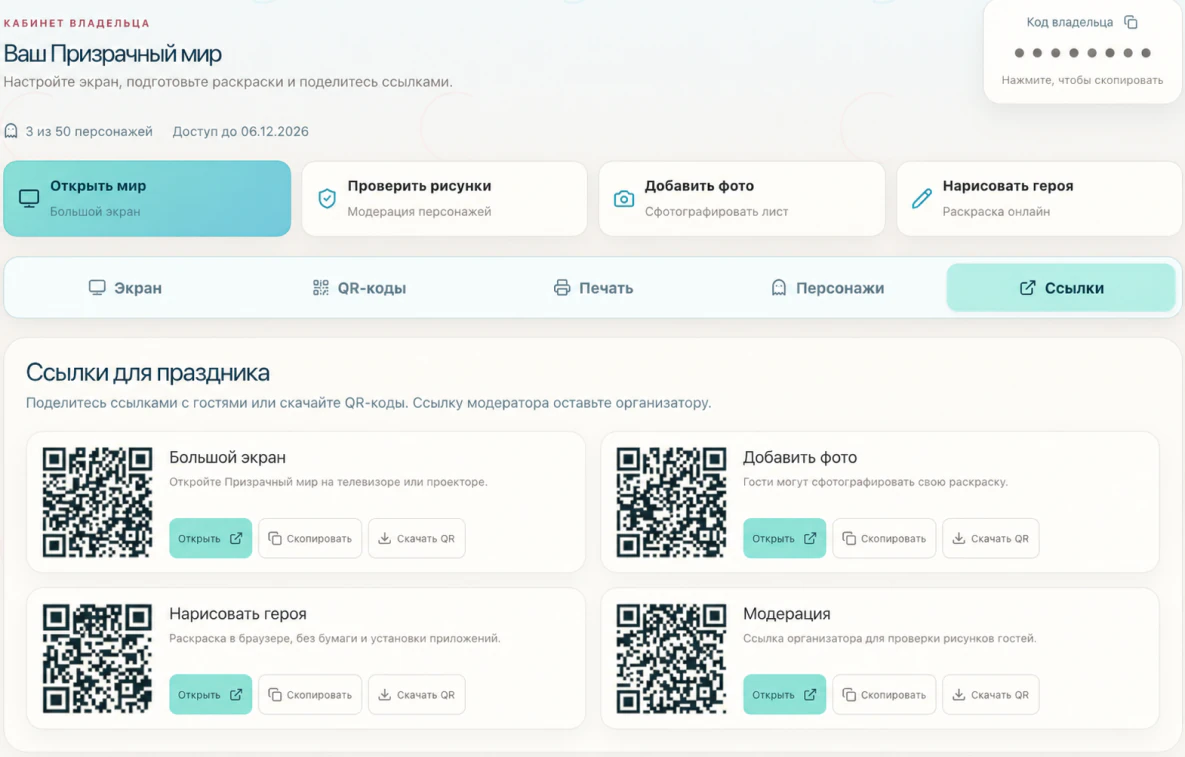Copy the Добавить фото link
The height and width of the screenshot is (757, 1185).
pos(884,539)
